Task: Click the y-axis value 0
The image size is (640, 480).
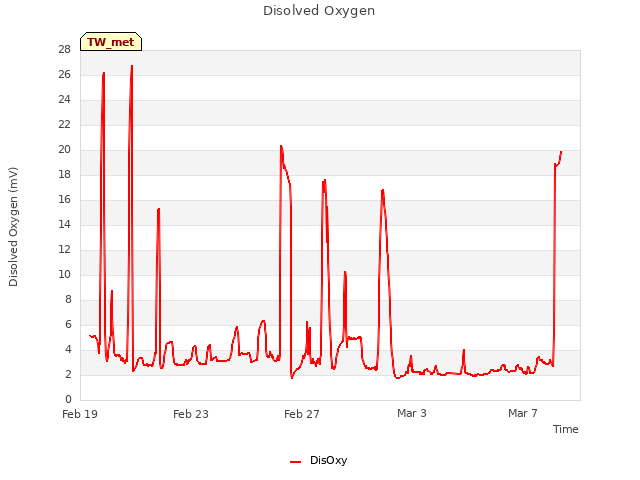Action: coord(68,399)
